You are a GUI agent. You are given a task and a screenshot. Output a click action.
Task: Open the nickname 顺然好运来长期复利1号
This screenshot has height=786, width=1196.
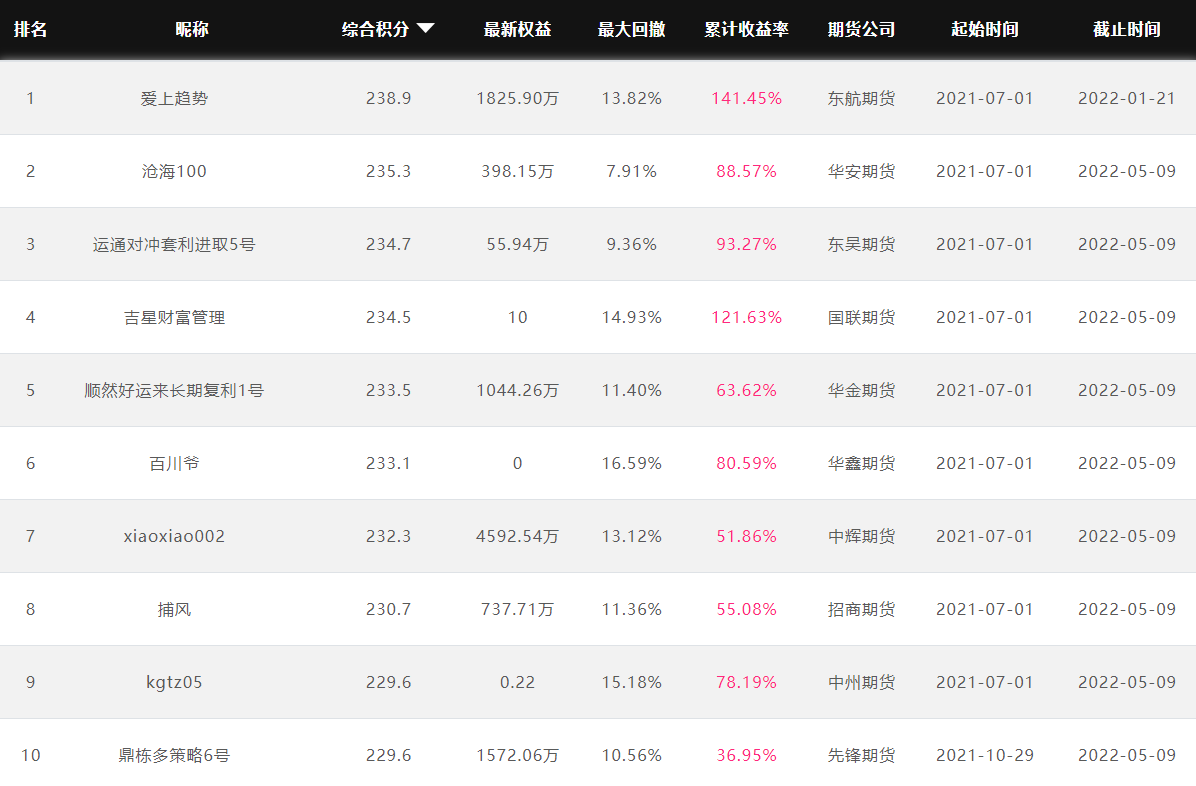pos(174,390)
